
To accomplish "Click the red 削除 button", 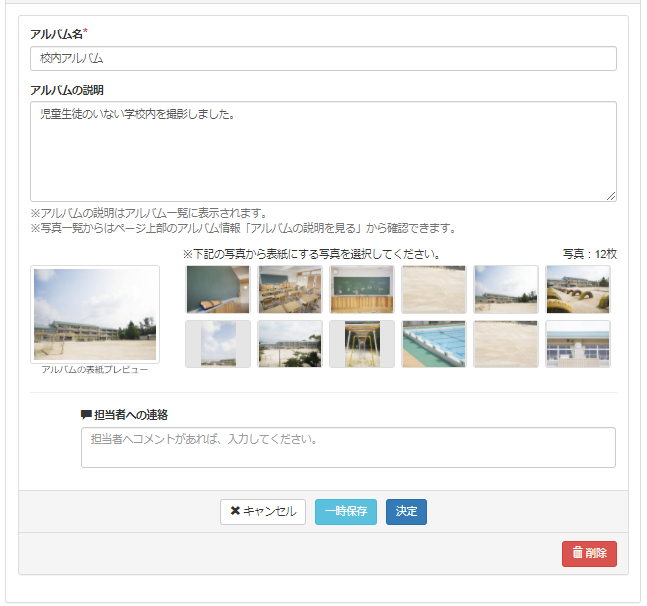I will [x=589, y=554].
